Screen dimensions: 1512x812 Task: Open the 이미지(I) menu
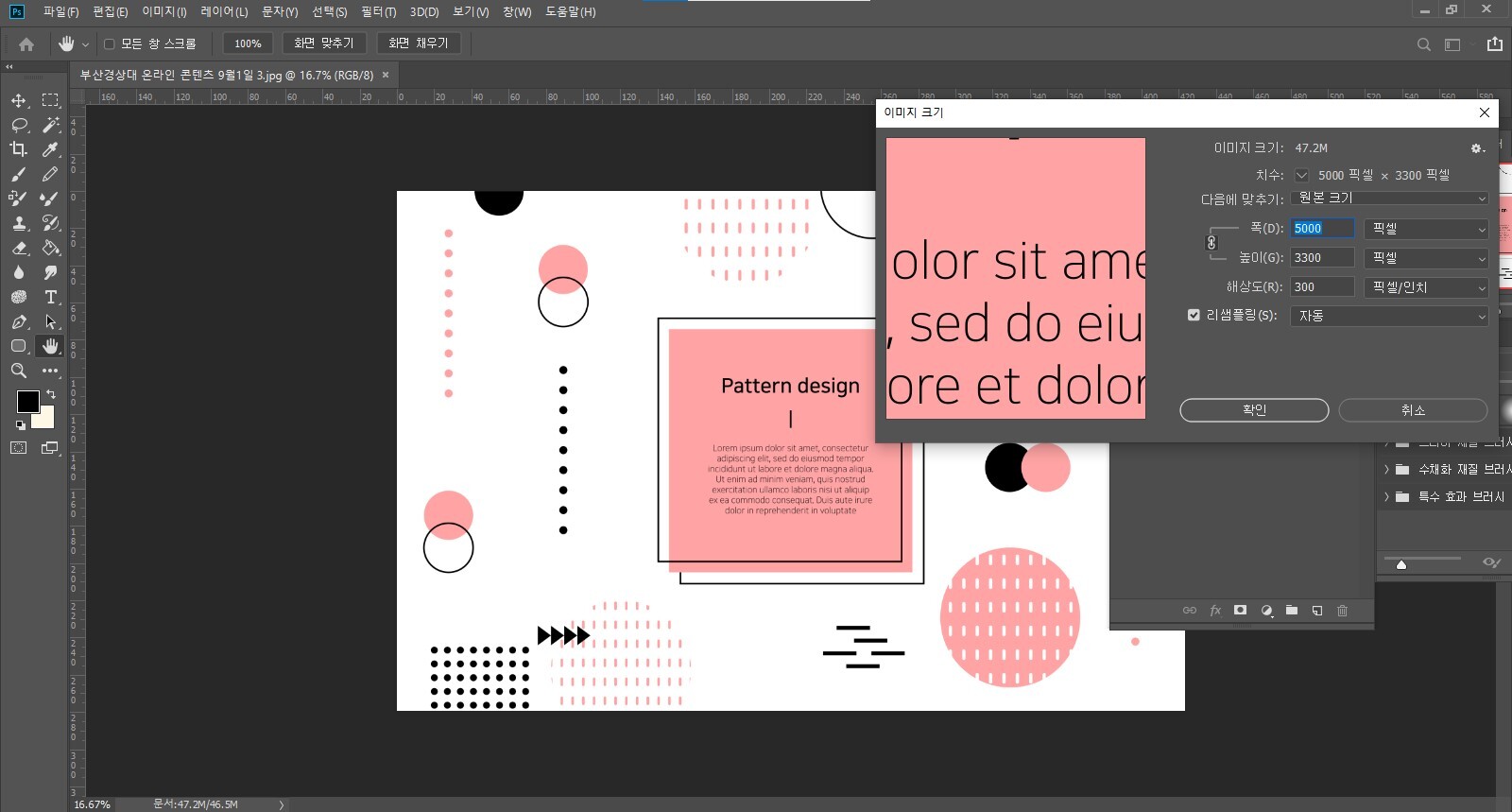coord(163,12)
